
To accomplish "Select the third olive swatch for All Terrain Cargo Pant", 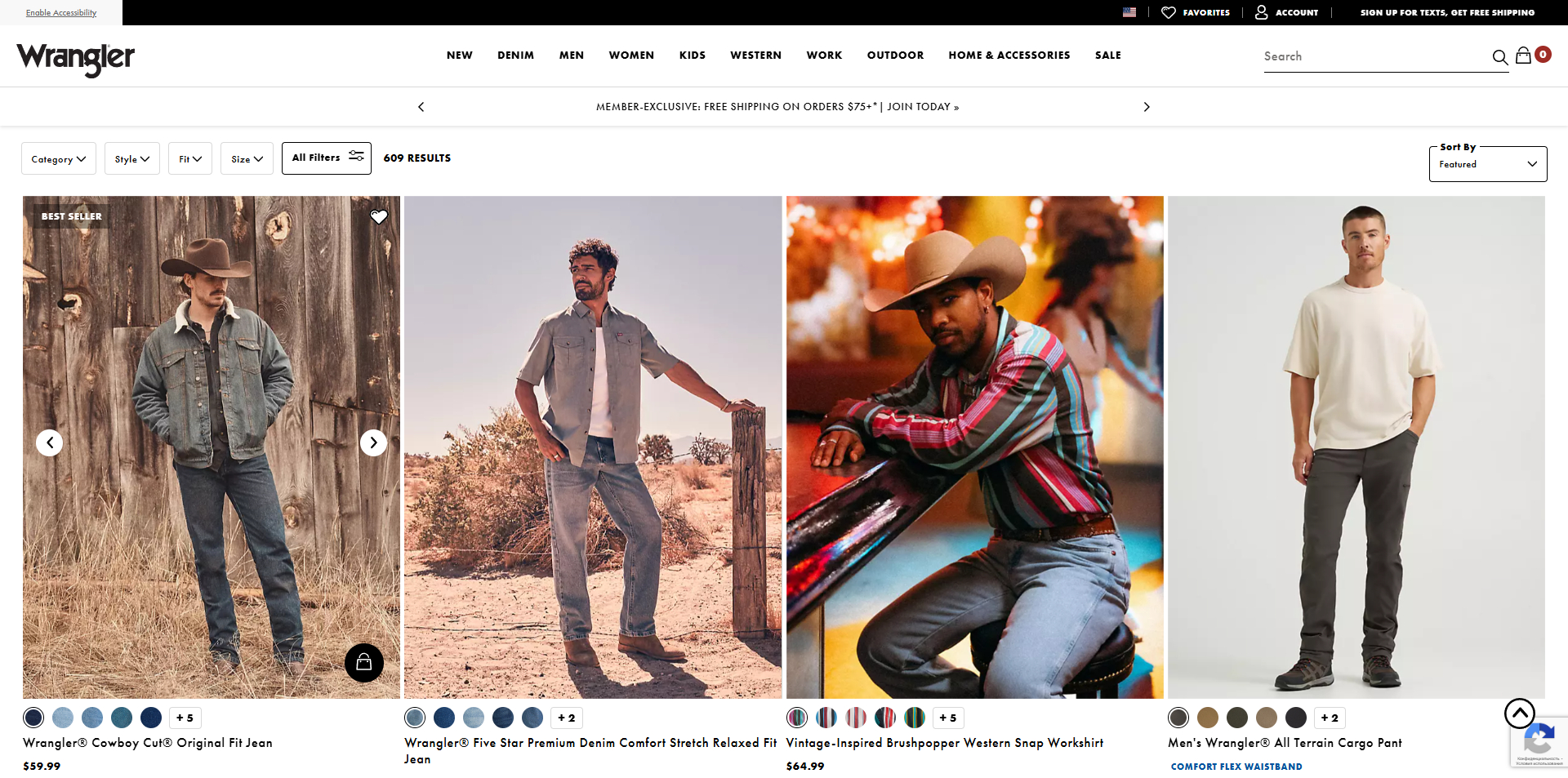I will [1237, 718].
